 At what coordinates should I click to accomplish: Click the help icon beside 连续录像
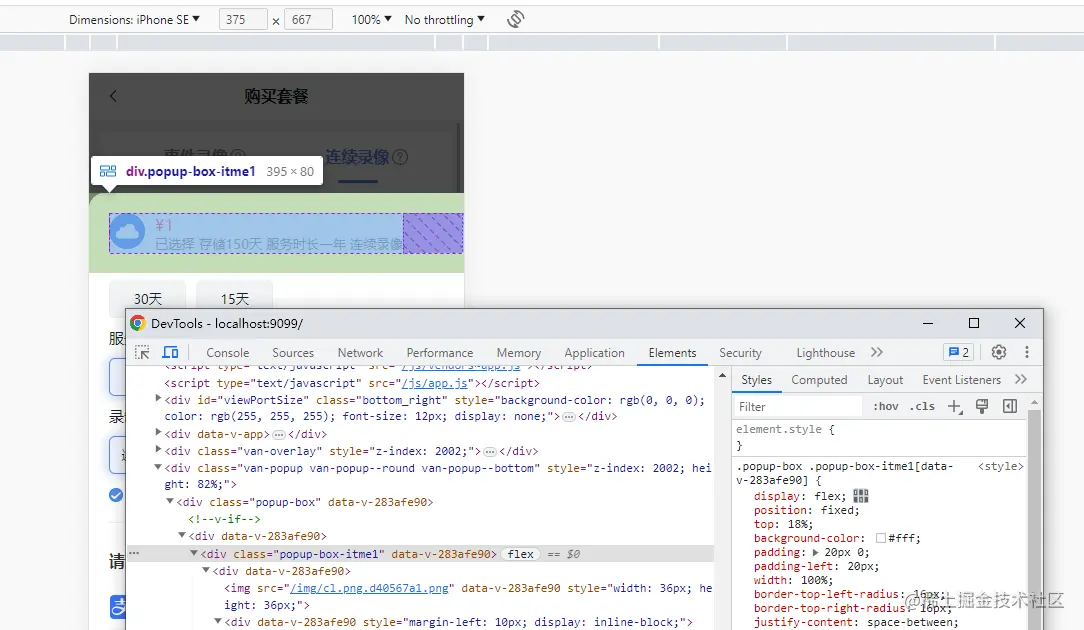pyautogui.click(x=400, y=158)
